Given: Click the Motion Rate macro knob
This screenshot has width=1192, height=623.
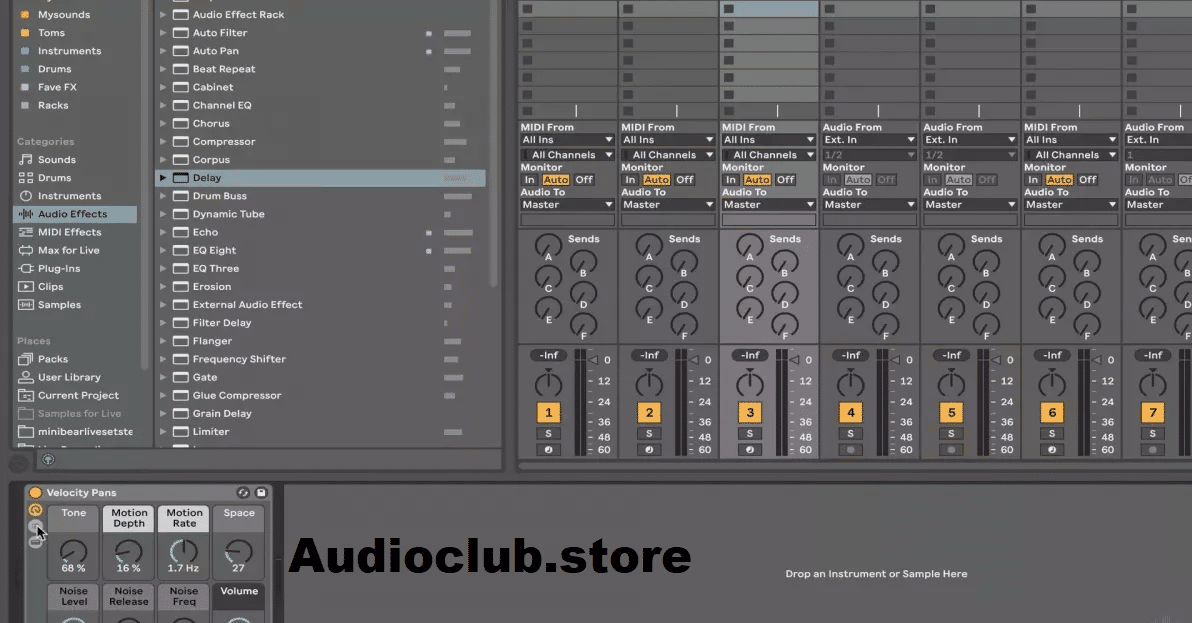Looking at the screenshot, I should (183, 552).
